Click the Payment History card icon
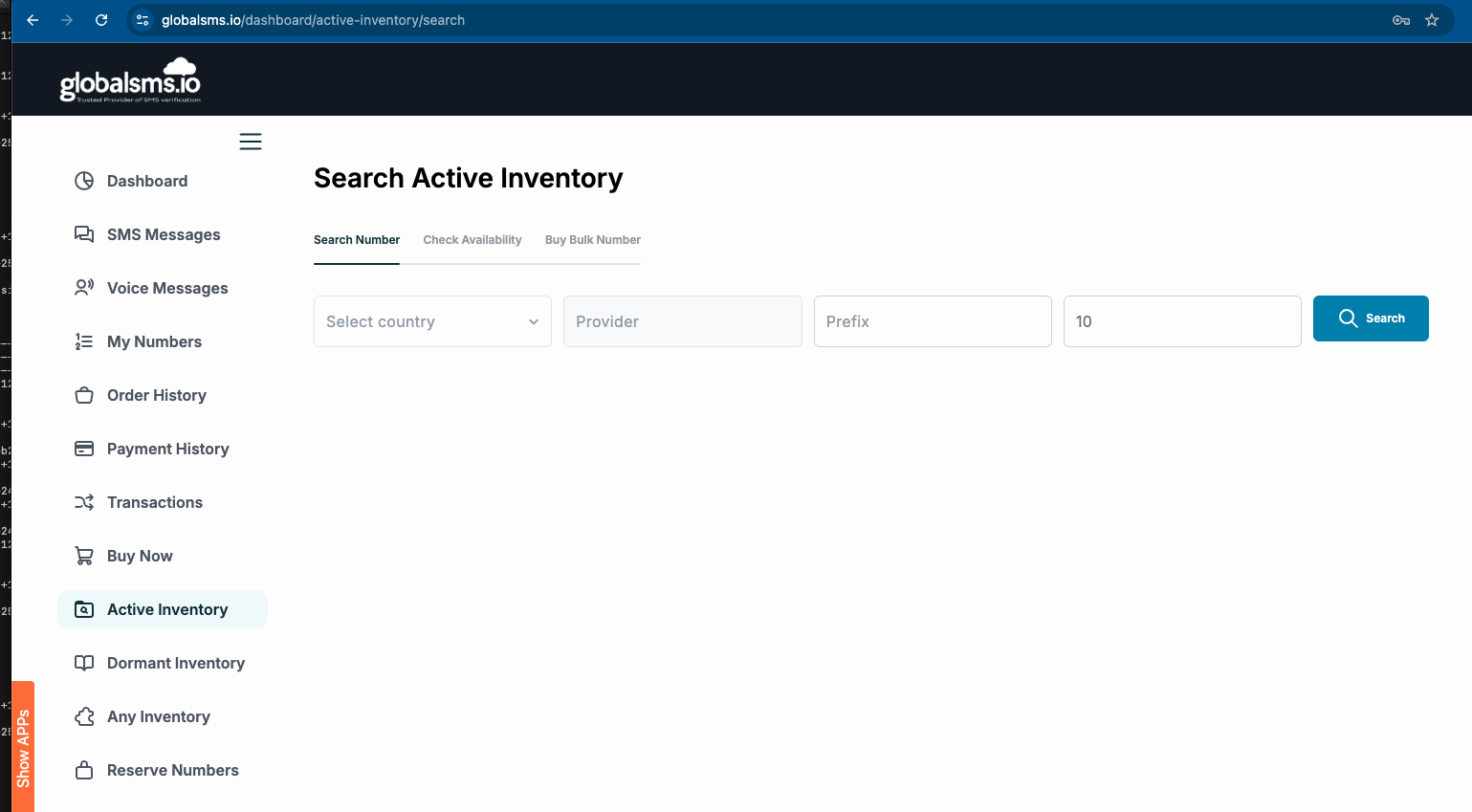 pyautogui.click(x=84, y=449)
